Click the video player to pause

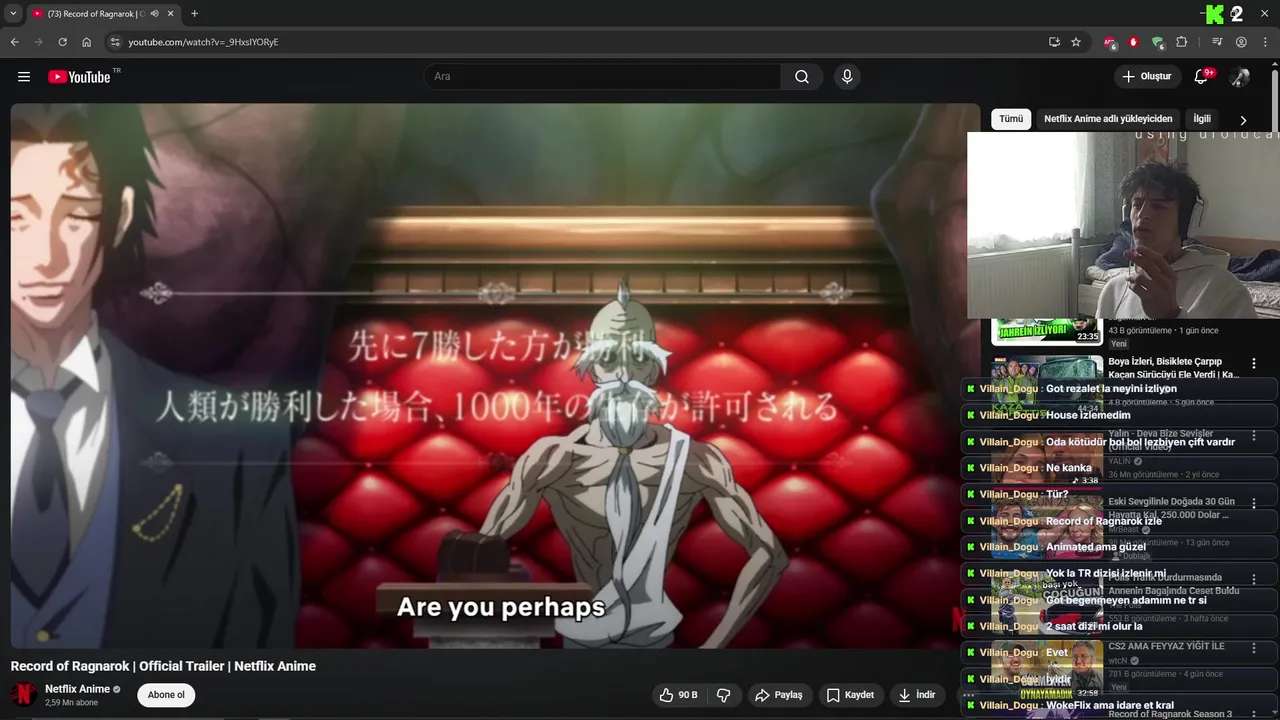point(495,376)
